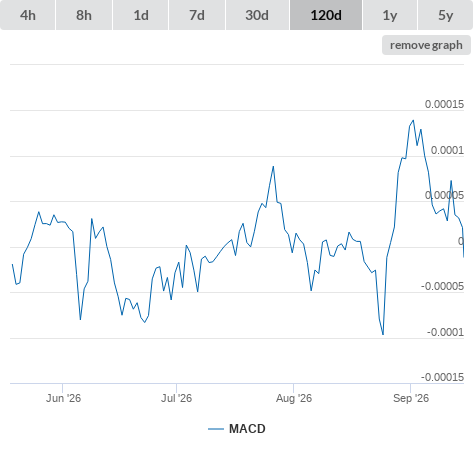
Task: Select the 7d range tab
Action: pyautogui.click(x=197, y=15)
